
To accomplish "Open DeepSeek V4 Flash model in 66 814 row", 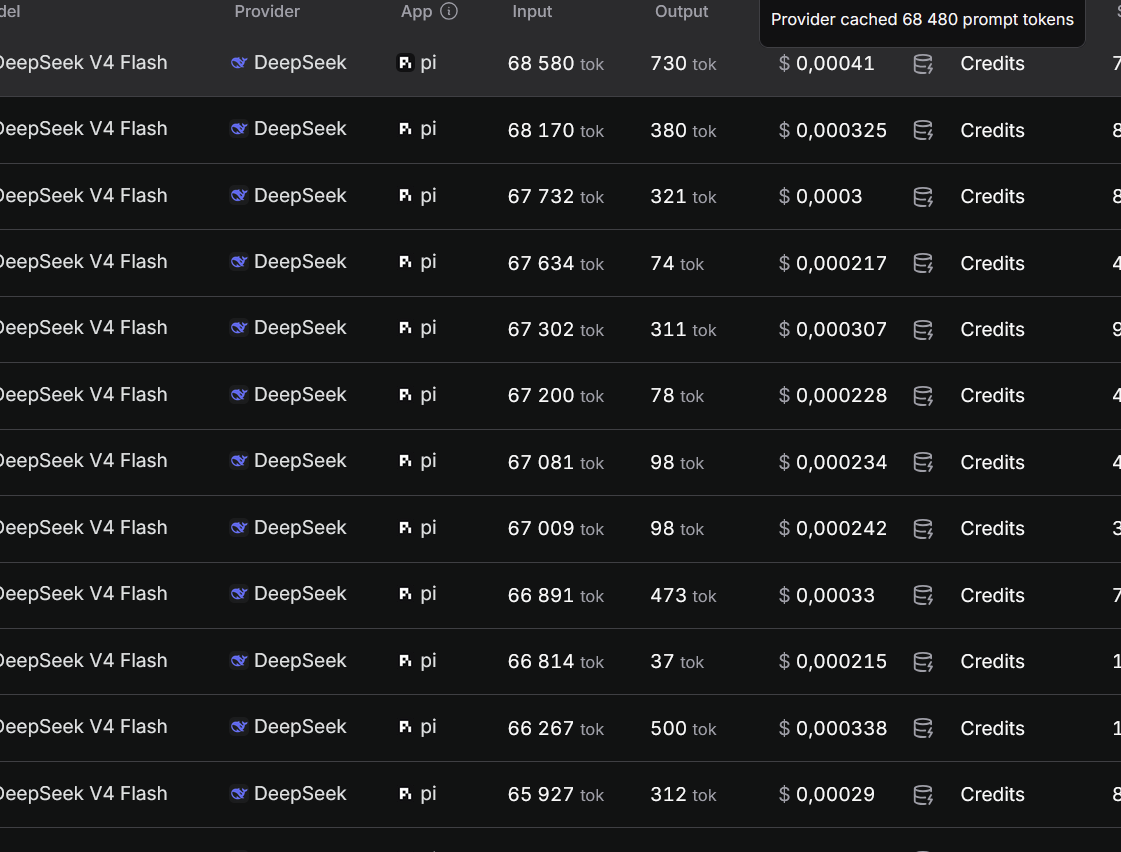I will pyautogui.click(x=82, y=660).
